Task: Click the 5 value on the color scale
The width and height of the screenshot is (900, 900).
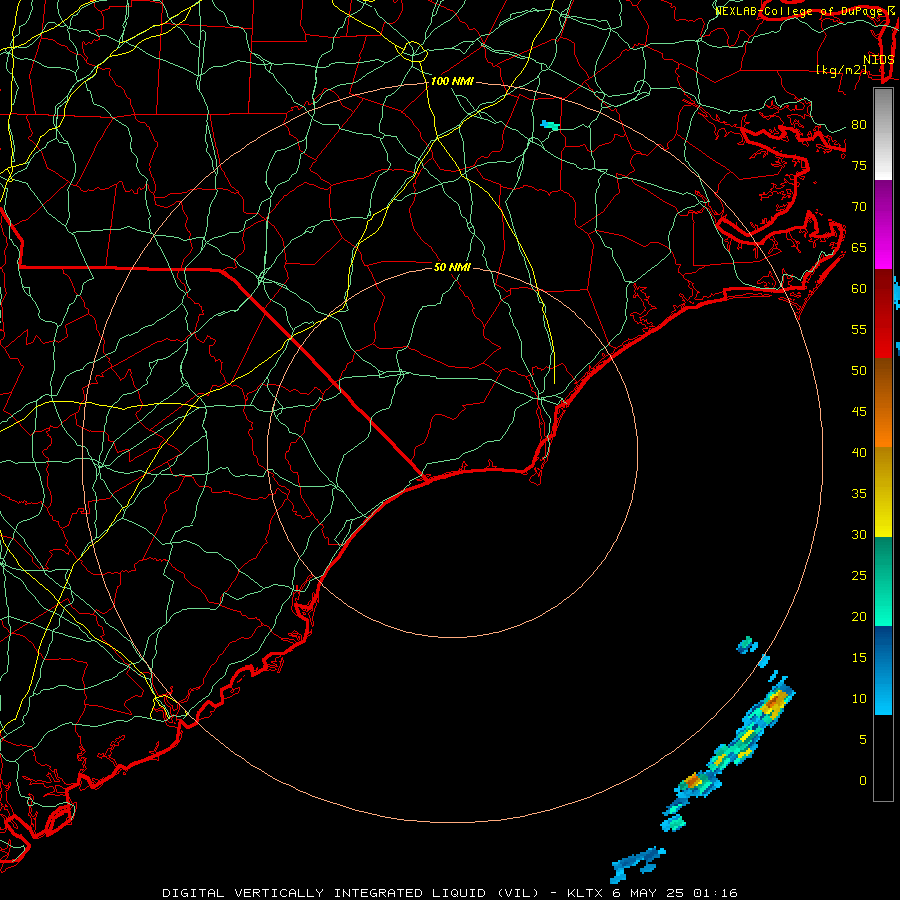Action: (863, 740)
